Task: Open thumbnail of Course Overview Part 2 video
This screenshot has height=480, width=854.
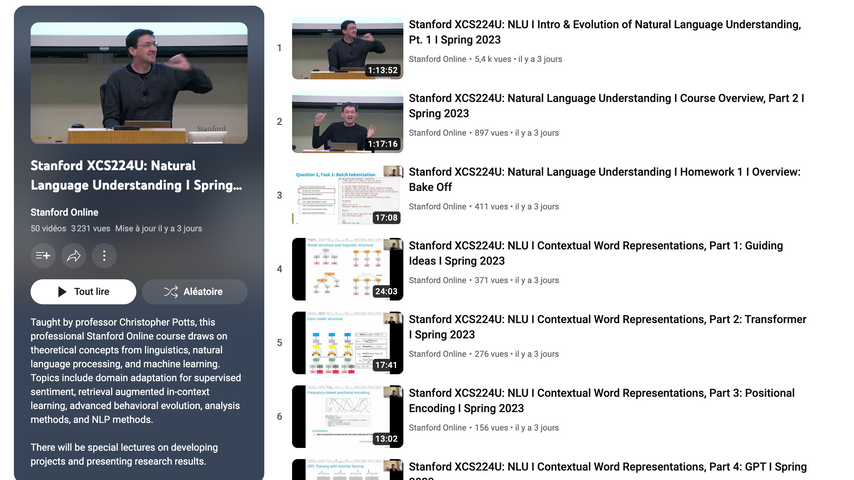Action: (x=347, y=121)
